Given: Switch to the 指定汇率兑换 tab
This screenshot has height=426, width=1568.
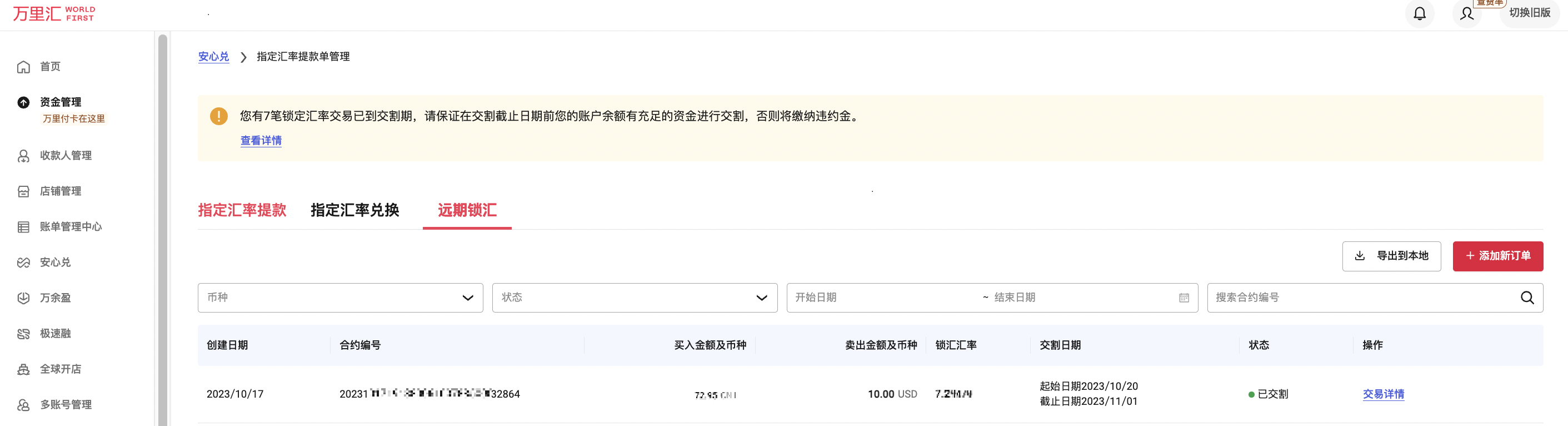Looking at the screenshot, I should [354, 210].
